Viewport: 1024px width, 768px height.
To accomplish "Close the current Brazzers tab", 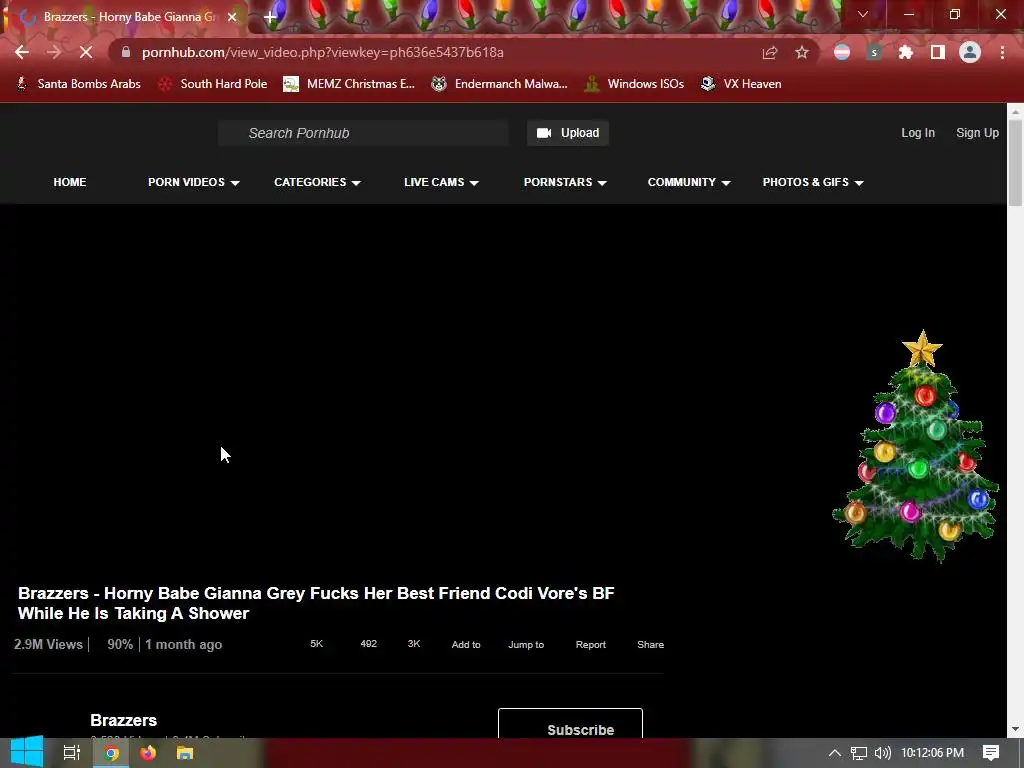I will point(232,17).
